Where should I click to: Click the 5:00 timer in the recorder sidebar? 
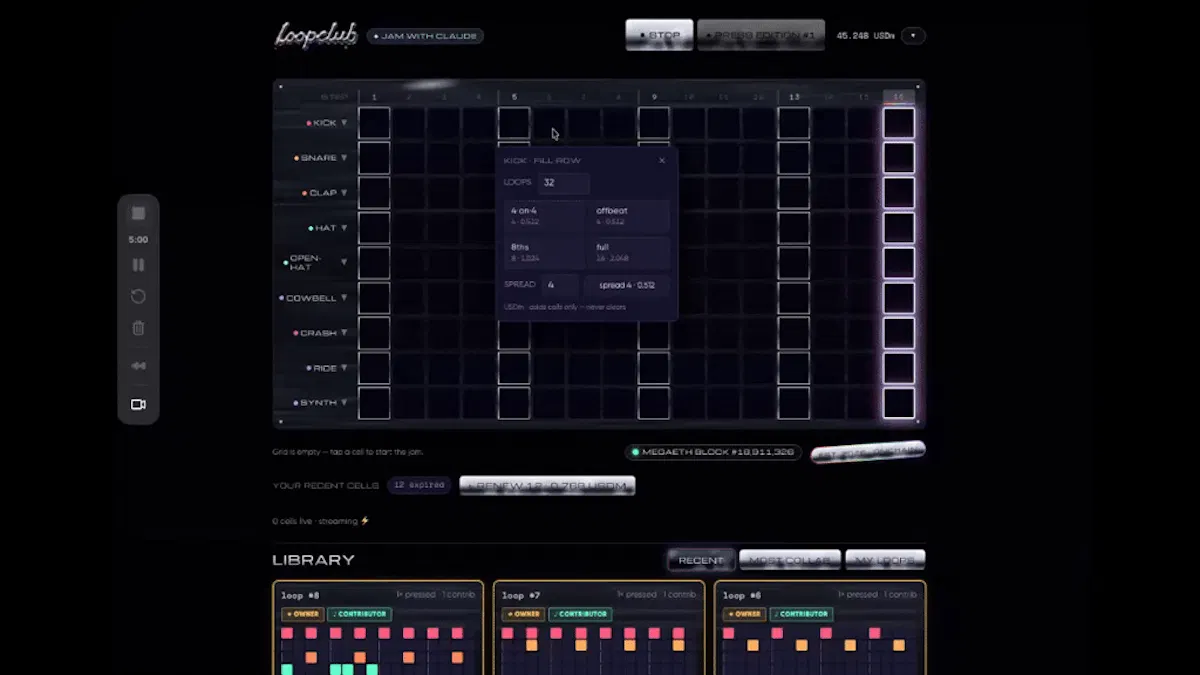pos(138,240)
